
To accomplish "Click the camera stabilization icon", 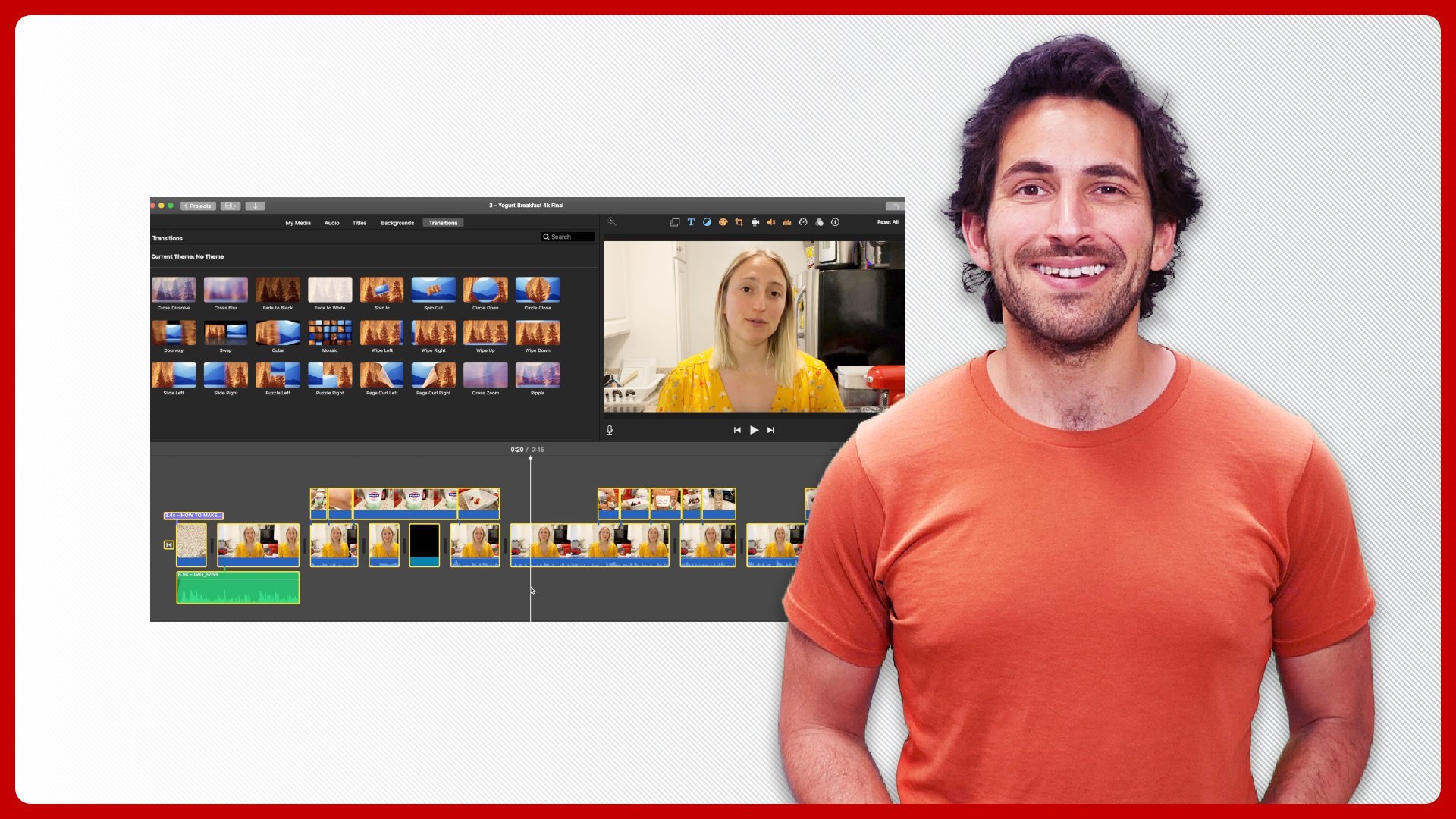I will click(755, 222).
